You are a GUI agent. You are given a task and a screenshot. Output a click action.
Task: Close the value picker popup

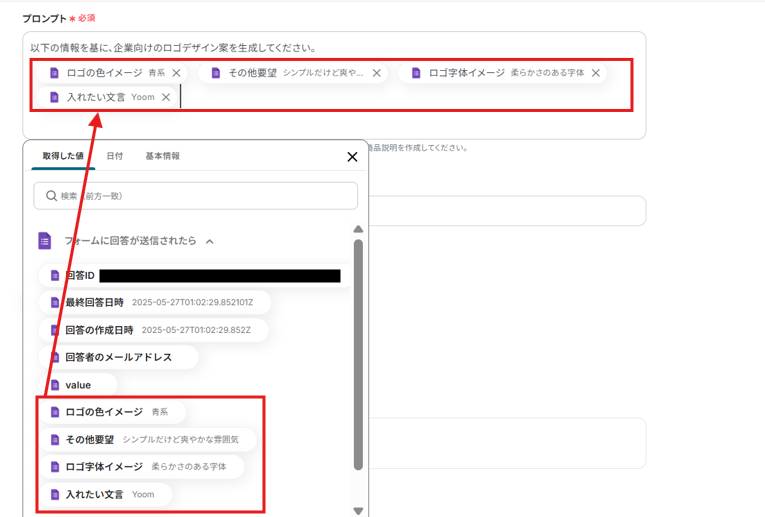(352, 157)
